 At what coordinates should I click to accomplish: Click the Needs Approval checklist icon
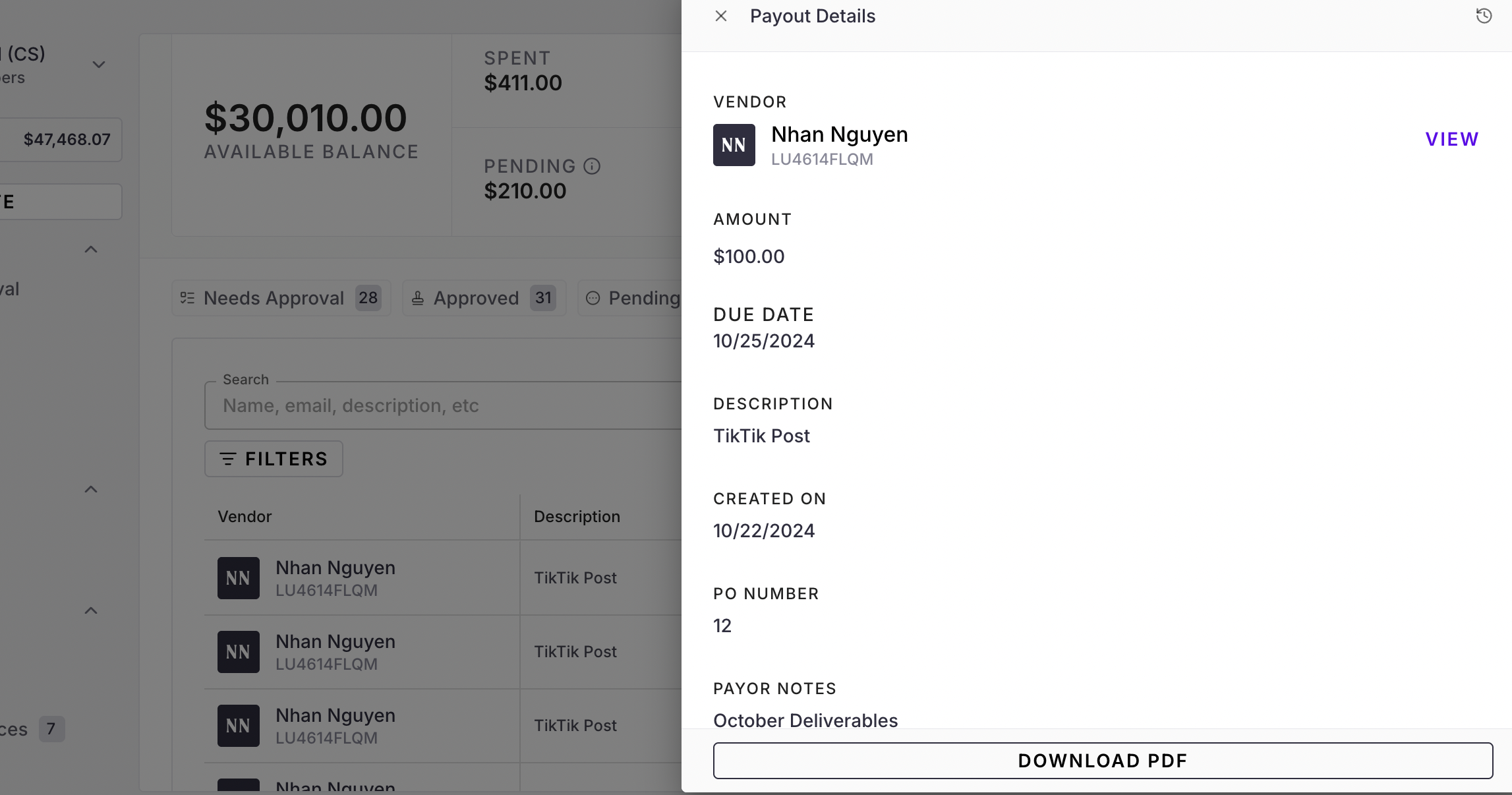point(187,298)
